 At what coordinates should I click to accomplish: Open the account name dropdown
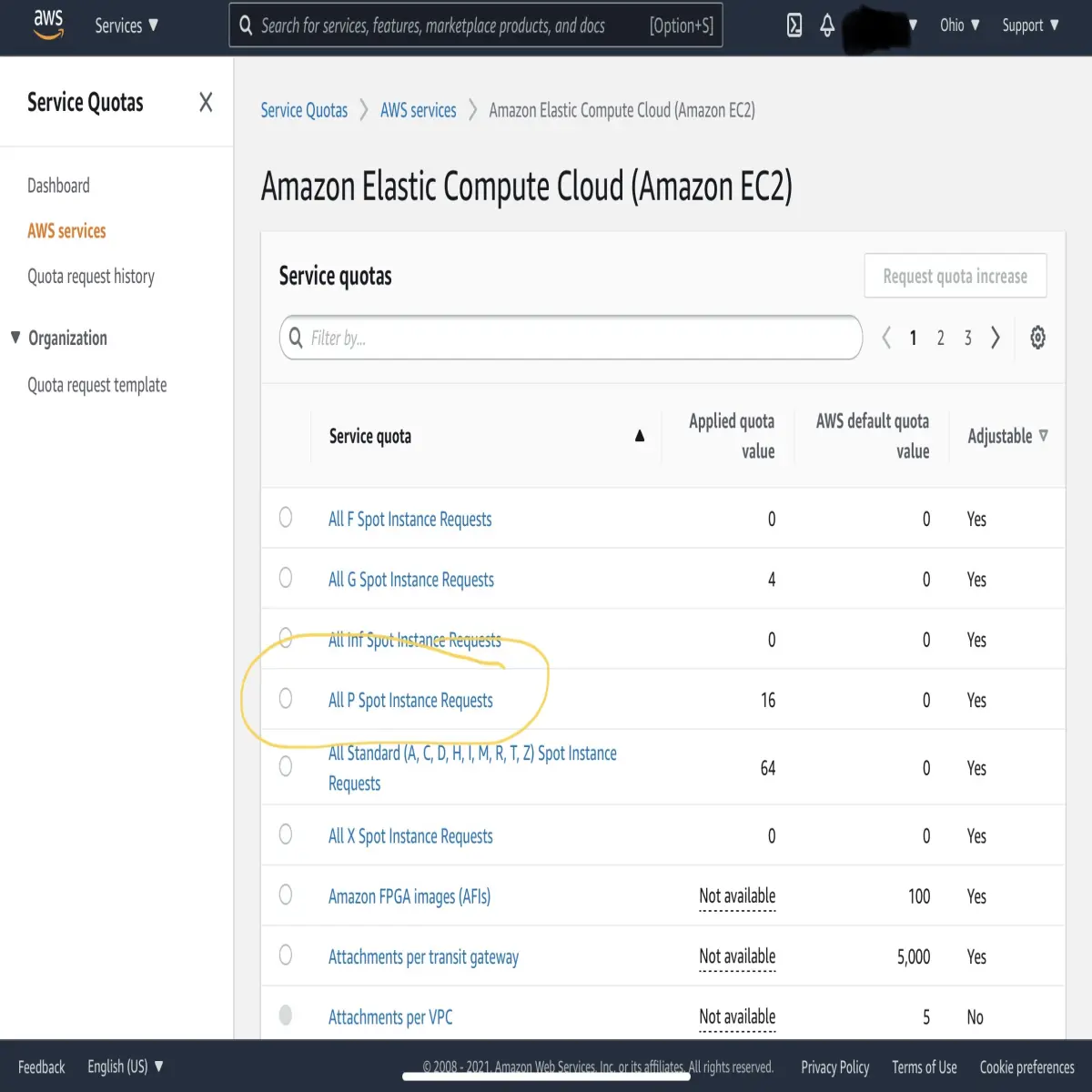coord(881,25)
